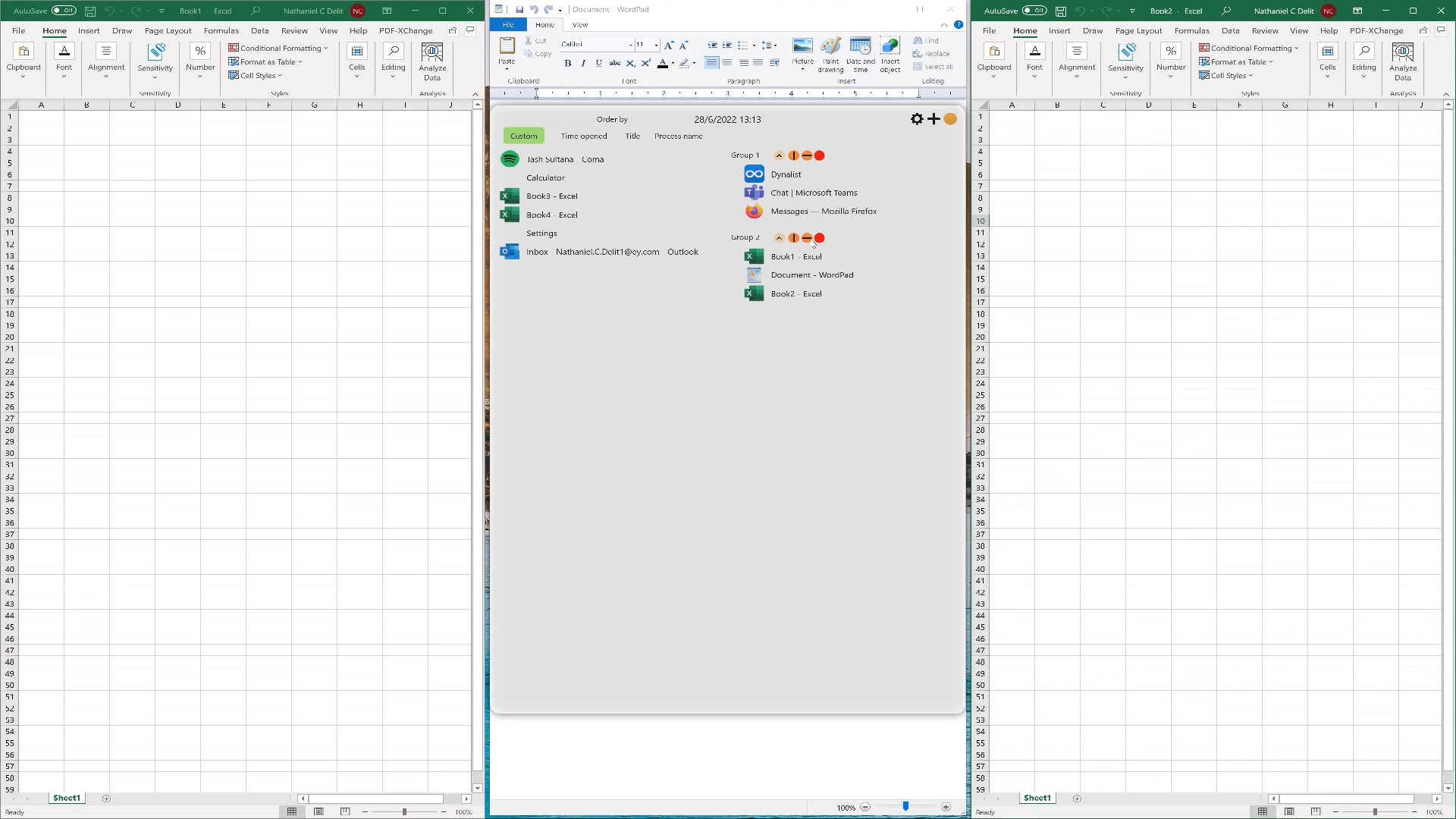Select the Book3 - Excel entry
The image size is (1456, 819).
coord(539,196)
